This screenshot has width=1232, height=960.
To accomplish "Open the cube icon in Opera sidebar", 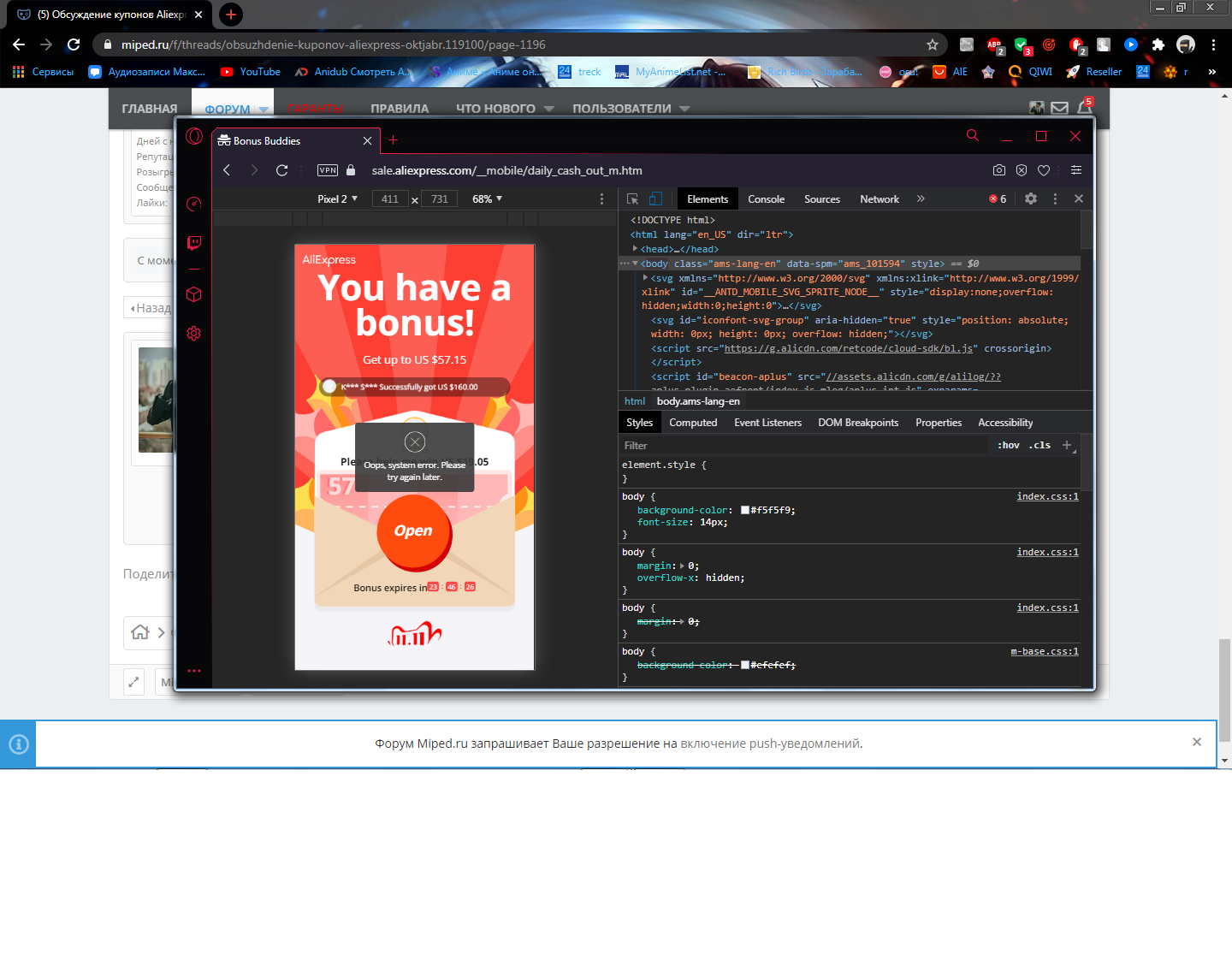I will (x=194, y=294).
